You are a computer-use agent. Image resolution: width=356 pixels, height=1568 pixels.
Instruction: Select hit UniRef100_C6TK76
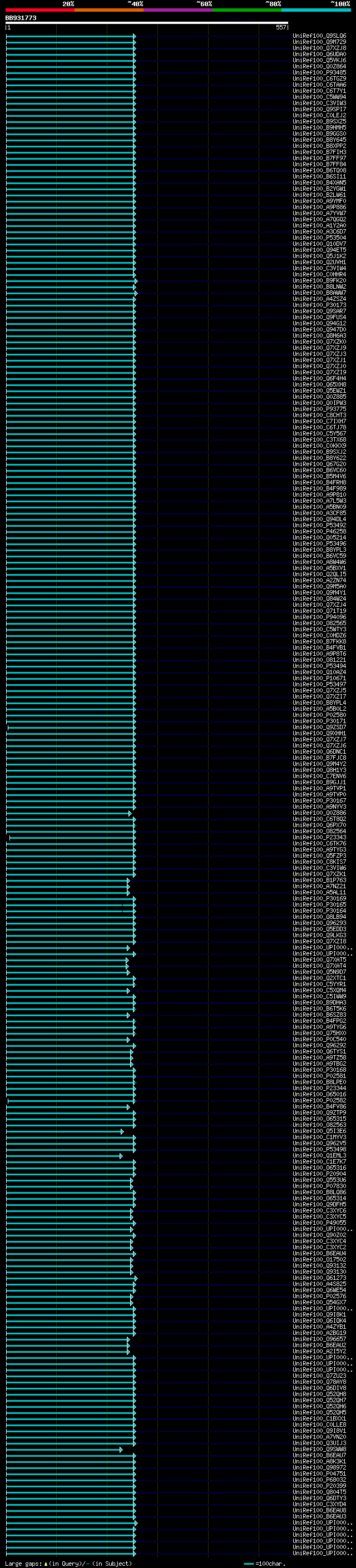(319, 843)
